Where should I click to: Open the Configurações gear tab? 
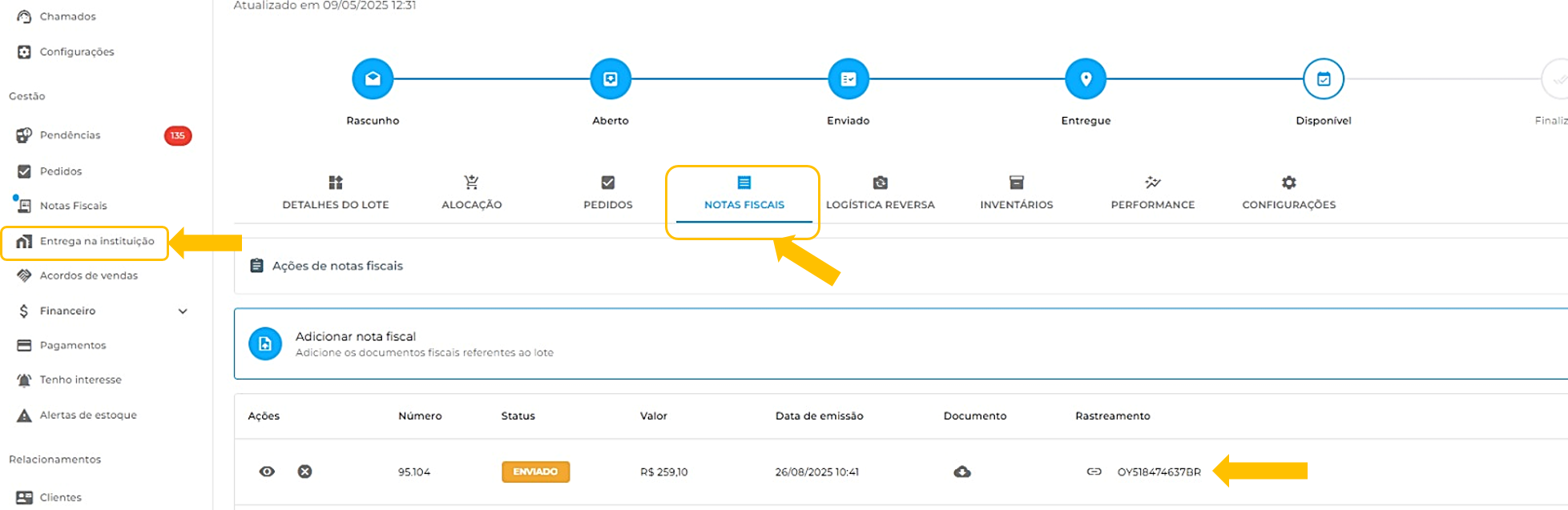[1288, 194]
